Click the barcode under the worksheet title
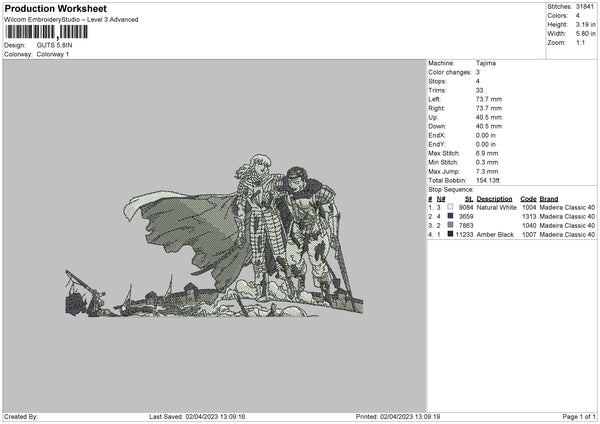 coord(46,32)
